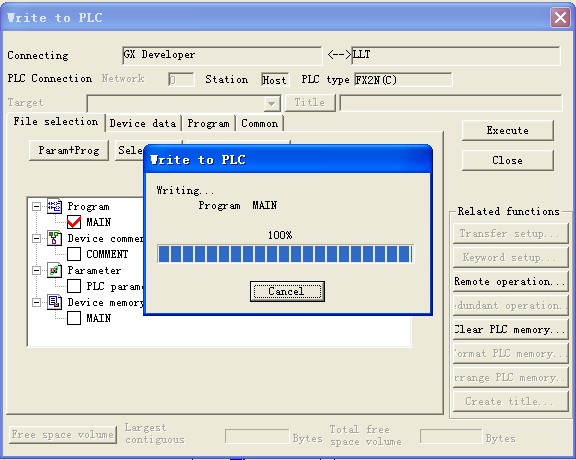Click the Parameter tree node icon
The width and height of the screenshot is (576, 460).
point(54,270)
